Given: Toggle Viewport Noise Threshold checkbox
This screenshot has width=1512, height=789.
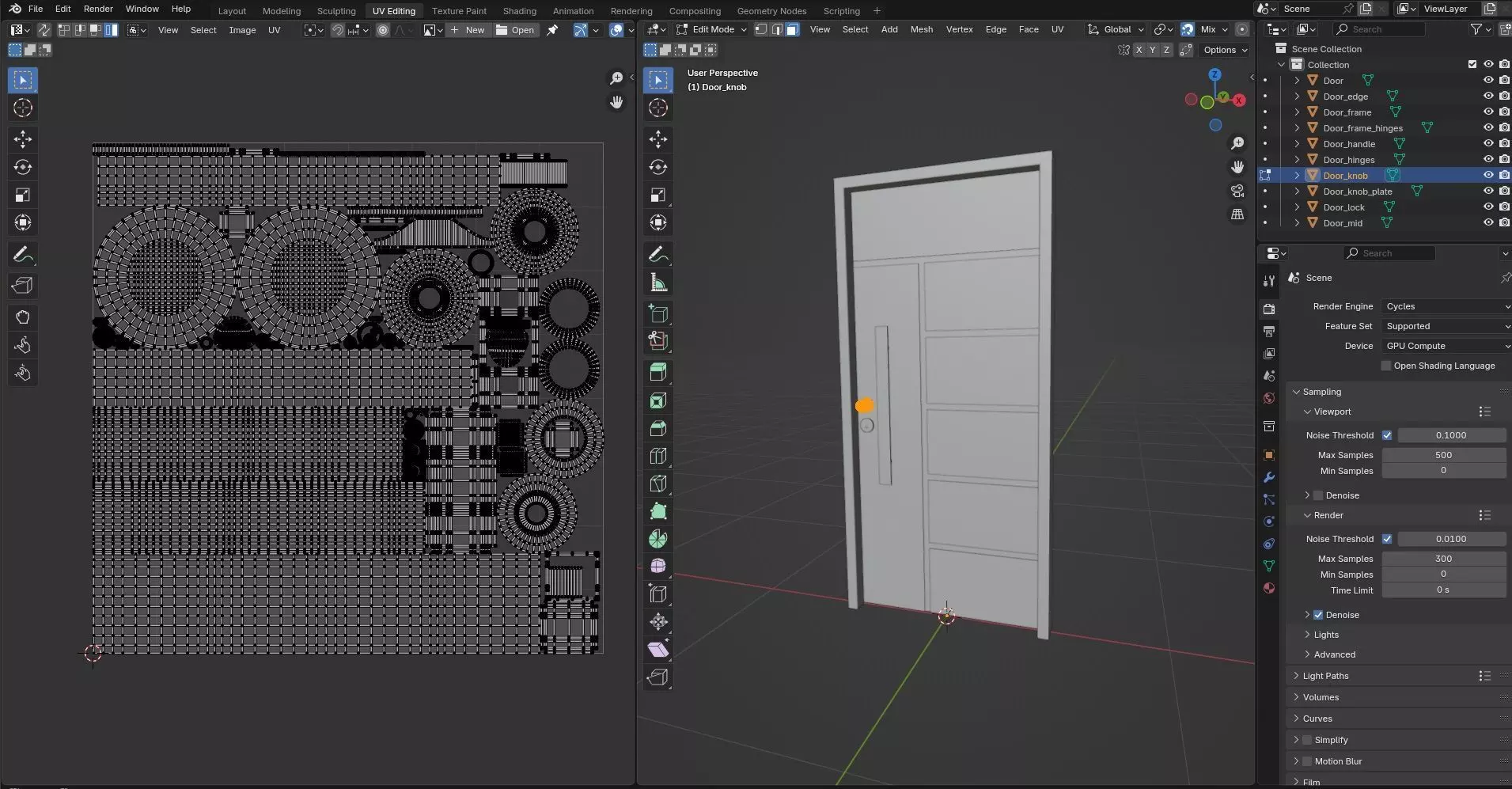Looking at the screenshot, I should coord(1387,435).
